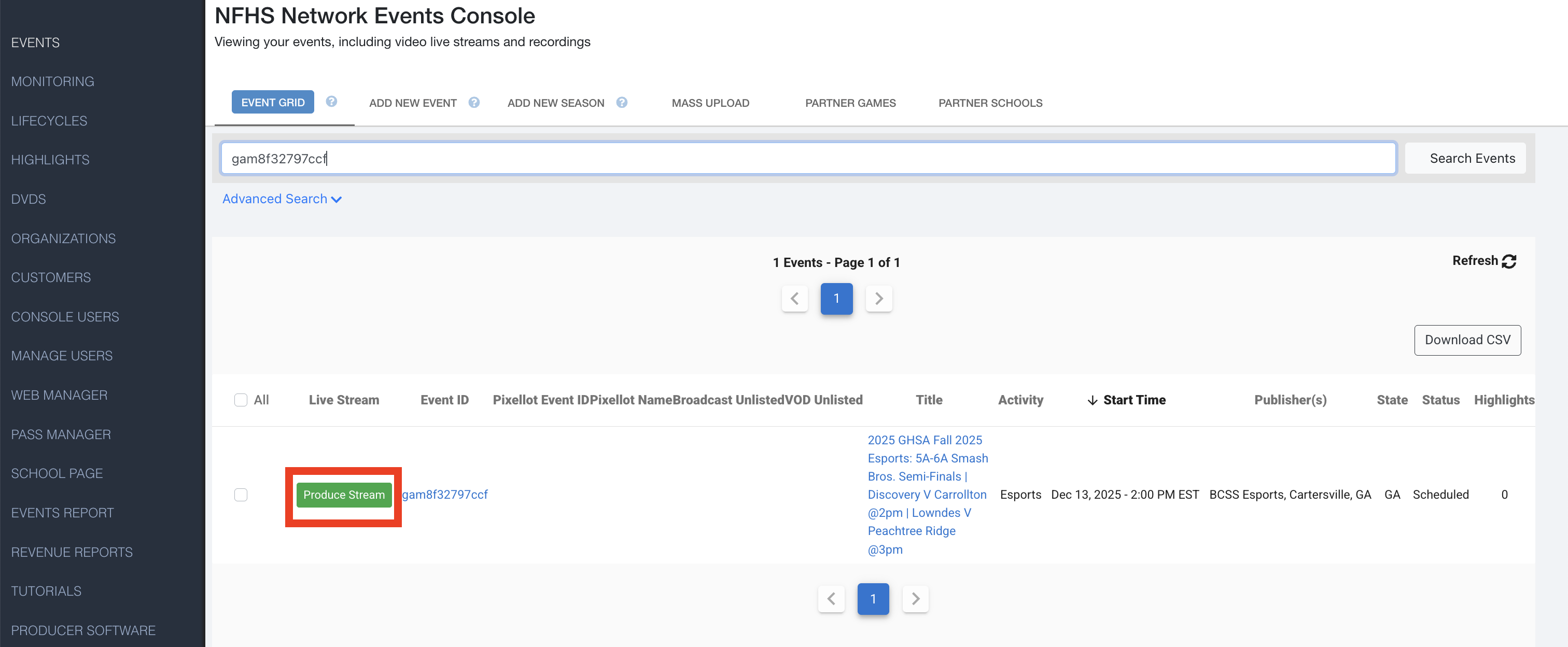Select page 1 in top pagination
Screen dimensions: 1568x647
pos(836,298)
